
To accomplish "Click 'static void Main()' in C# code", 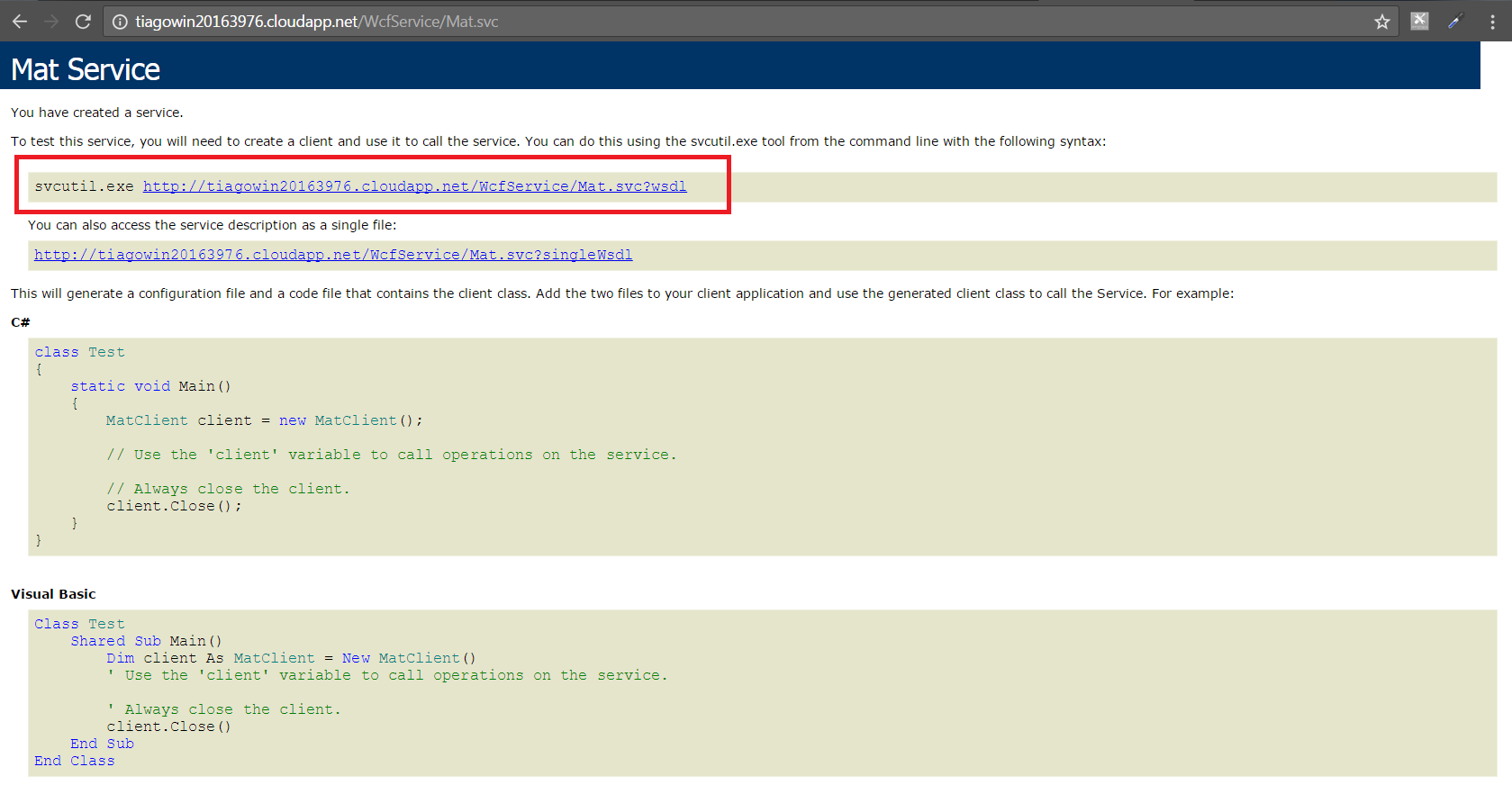I will (x=150, y=386).
